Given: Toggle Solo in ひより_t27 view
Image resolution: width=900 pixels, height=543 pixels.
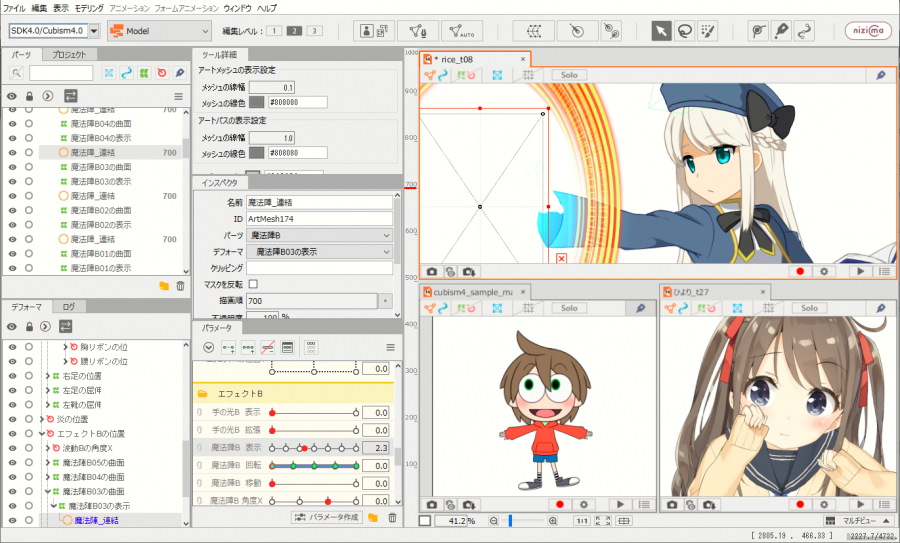Looking at the screenshot, I should tap(809, 308).
